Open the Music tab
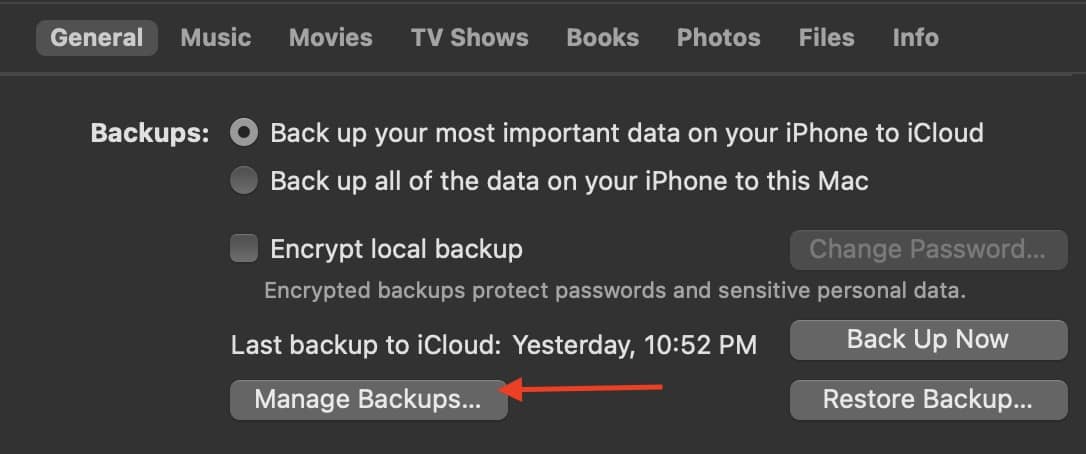The width and height of the screenshot is (1086, 454). 215,38
